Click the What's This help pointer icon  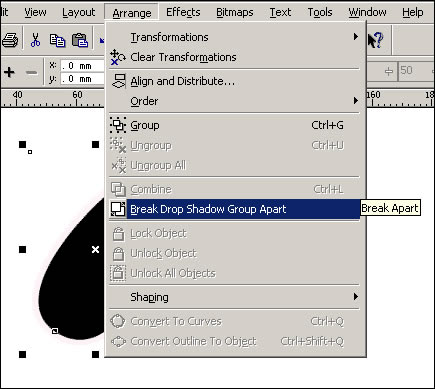(x=376, y=40)
